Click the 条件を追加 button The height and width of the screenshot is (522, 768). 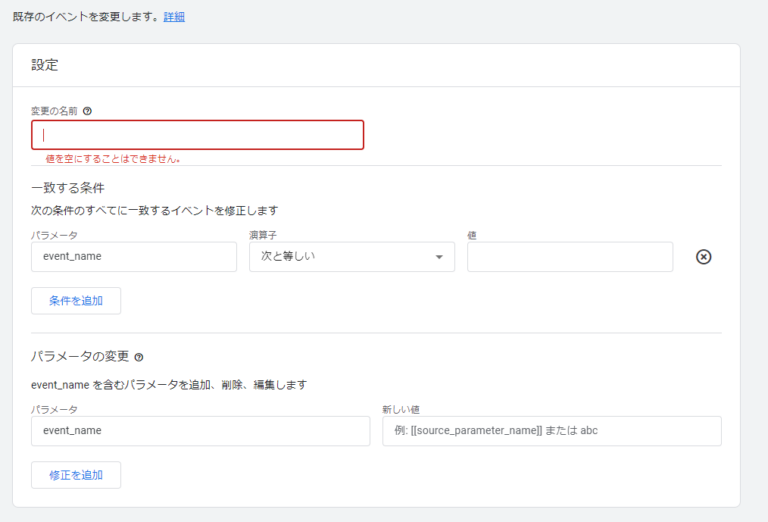pos(76,301)
